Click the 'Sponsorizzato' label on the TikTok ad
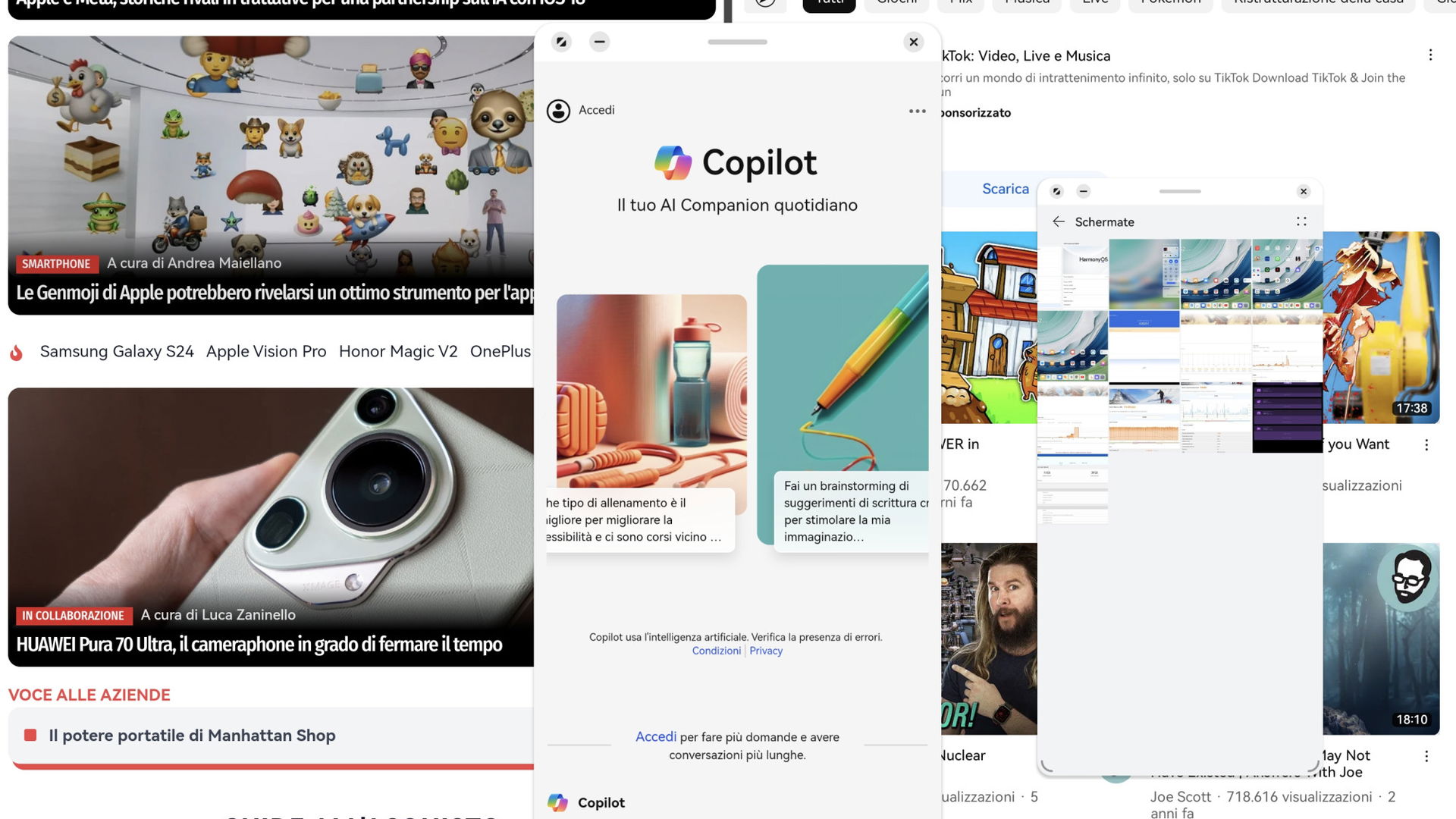 click(x=977, y=112)
